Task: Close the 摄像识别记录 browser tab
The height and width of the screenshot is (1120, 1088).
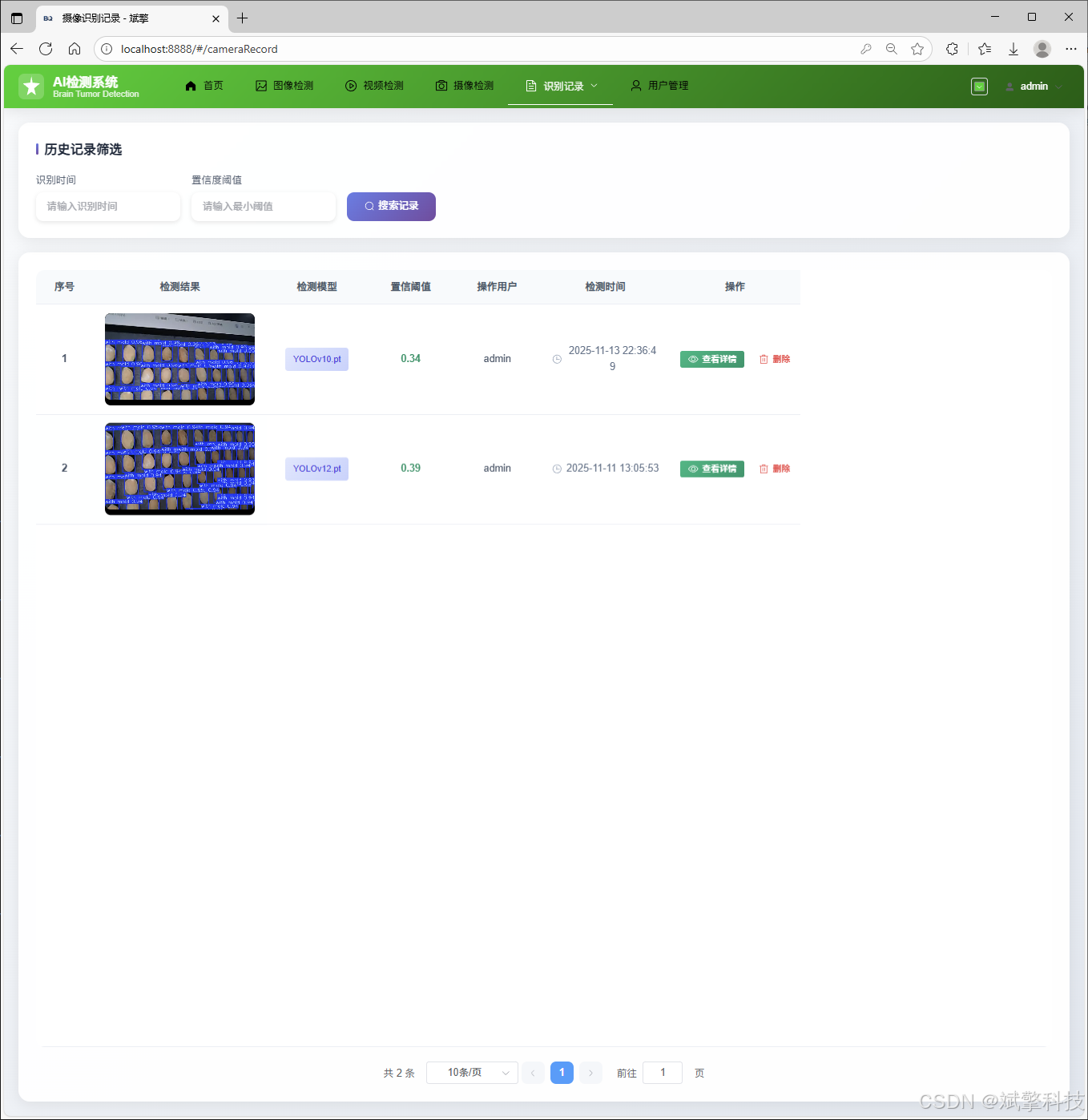Action: click(x=216, y=18)
